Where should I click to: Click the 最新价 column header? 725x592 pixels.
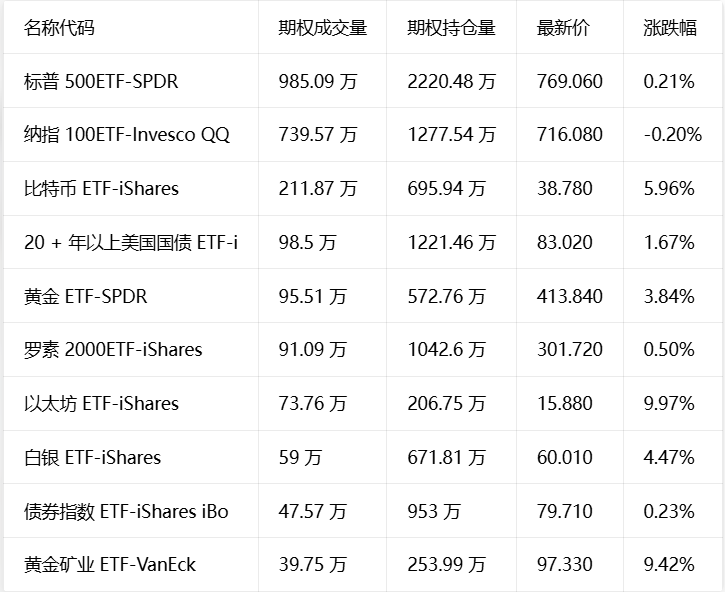[x=563, y=28]
